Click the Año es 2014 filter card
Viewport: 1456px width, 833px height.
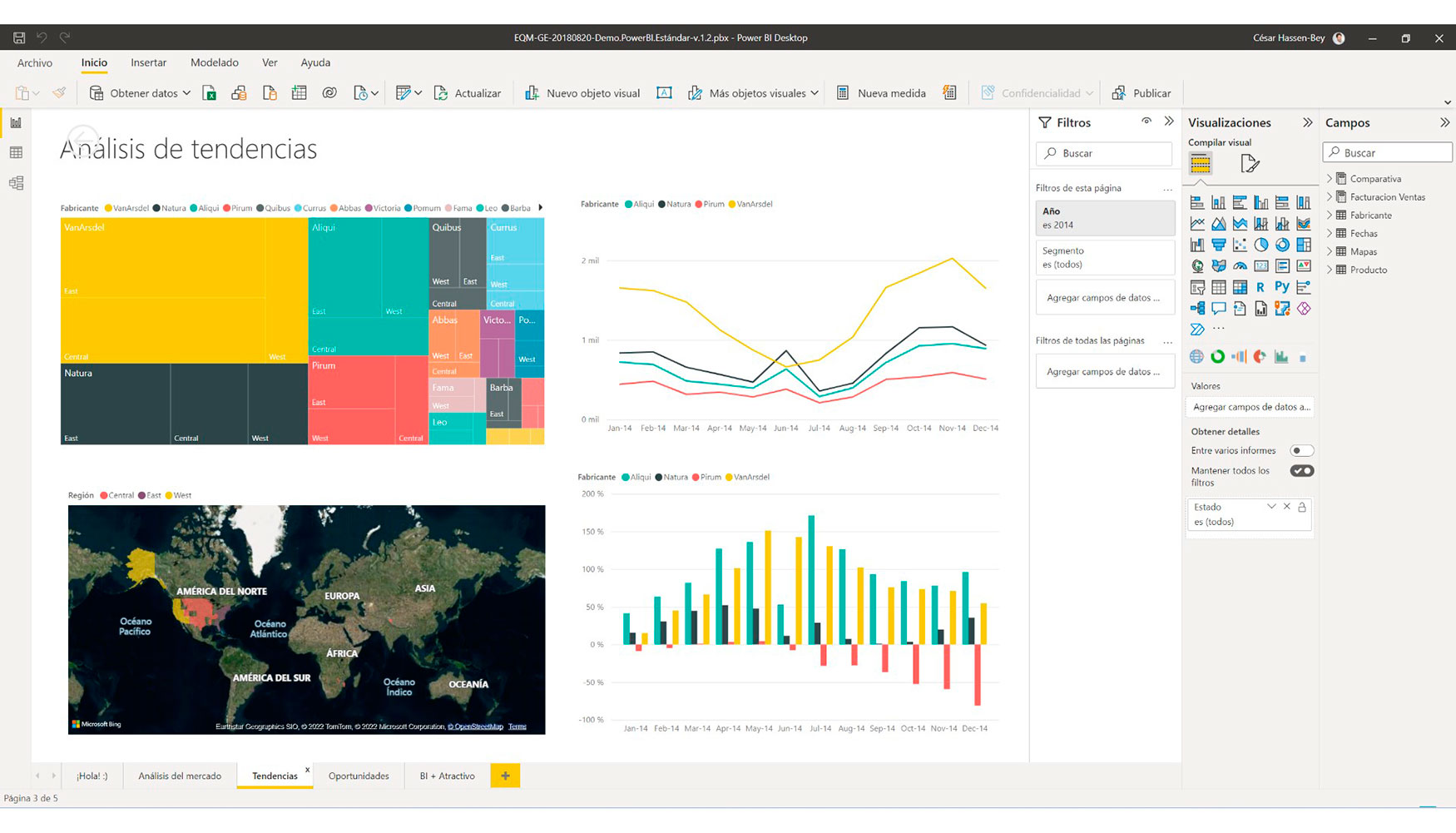point(1105,218)
